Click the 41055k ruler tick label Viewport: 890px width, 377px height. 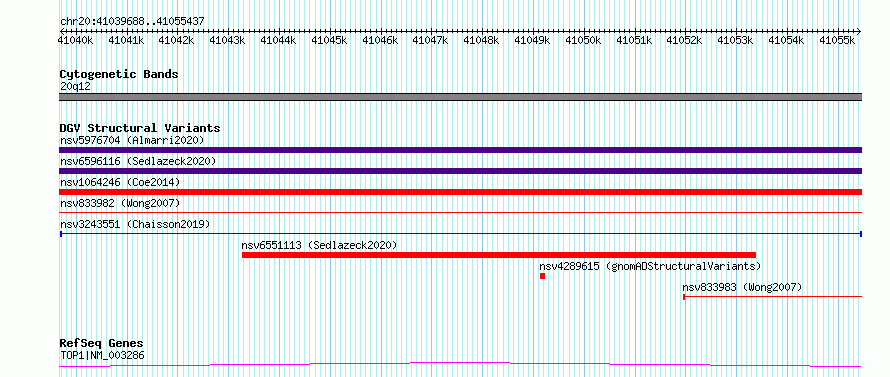coord(837,40)
